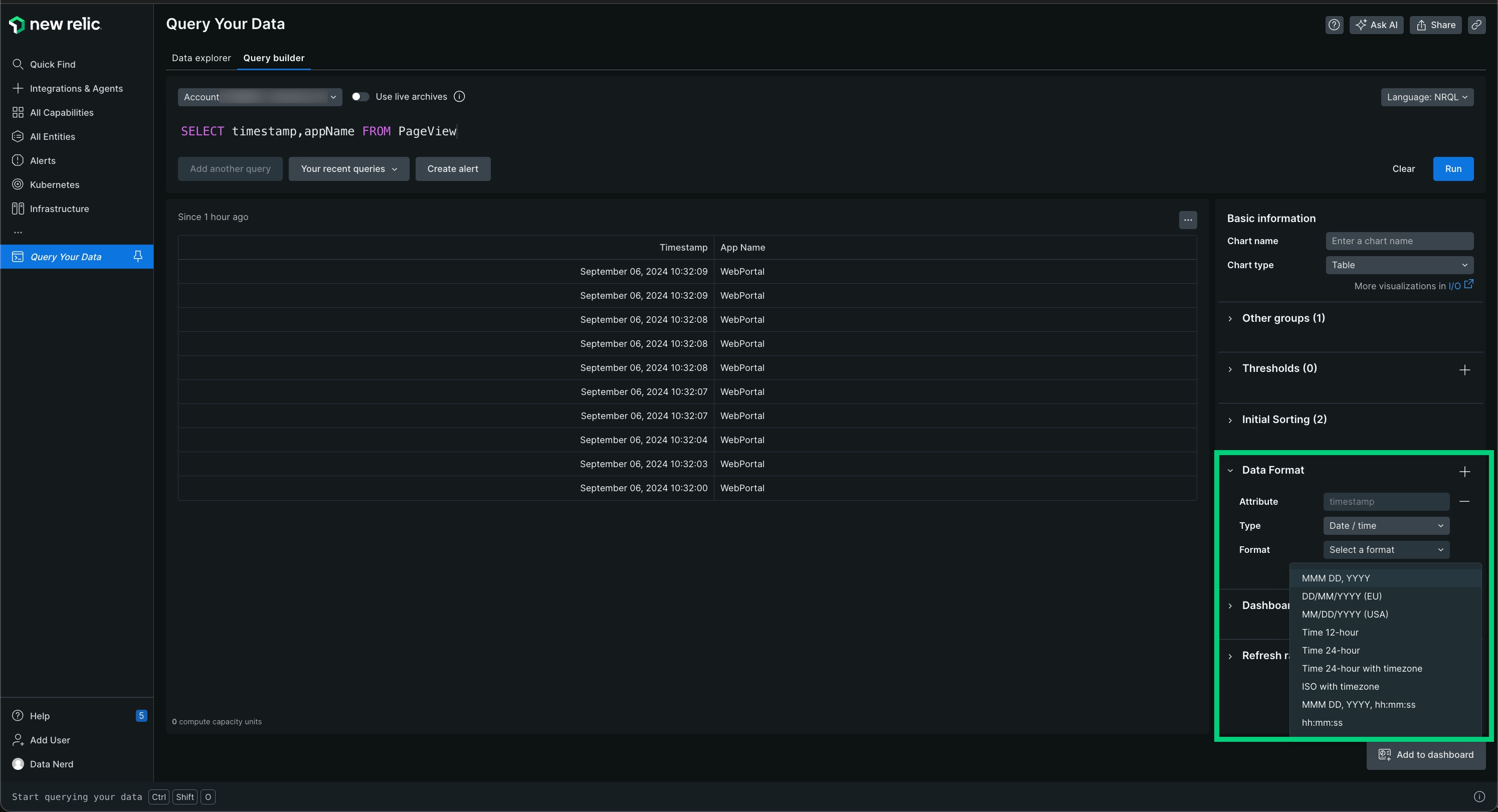Click into Chart name input field

1399,241
